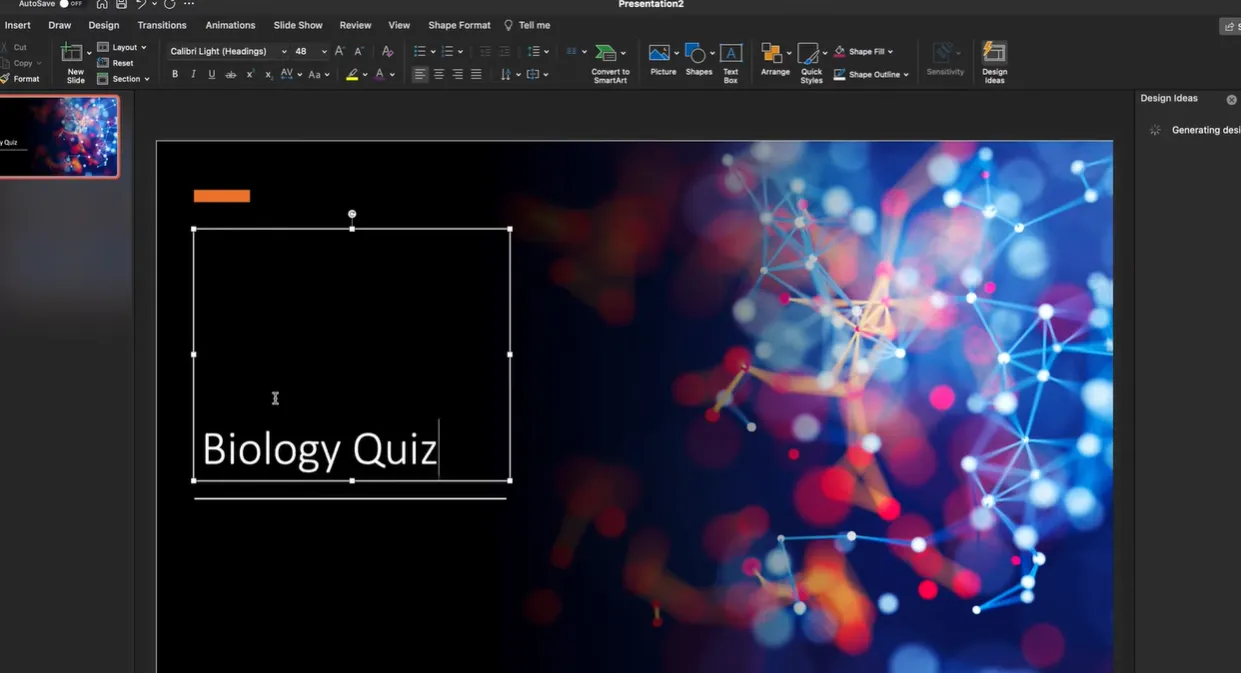The width and height of the screenshot is (1241, 673).
Task: Click the Bold formatting icon
Action: 175,75
